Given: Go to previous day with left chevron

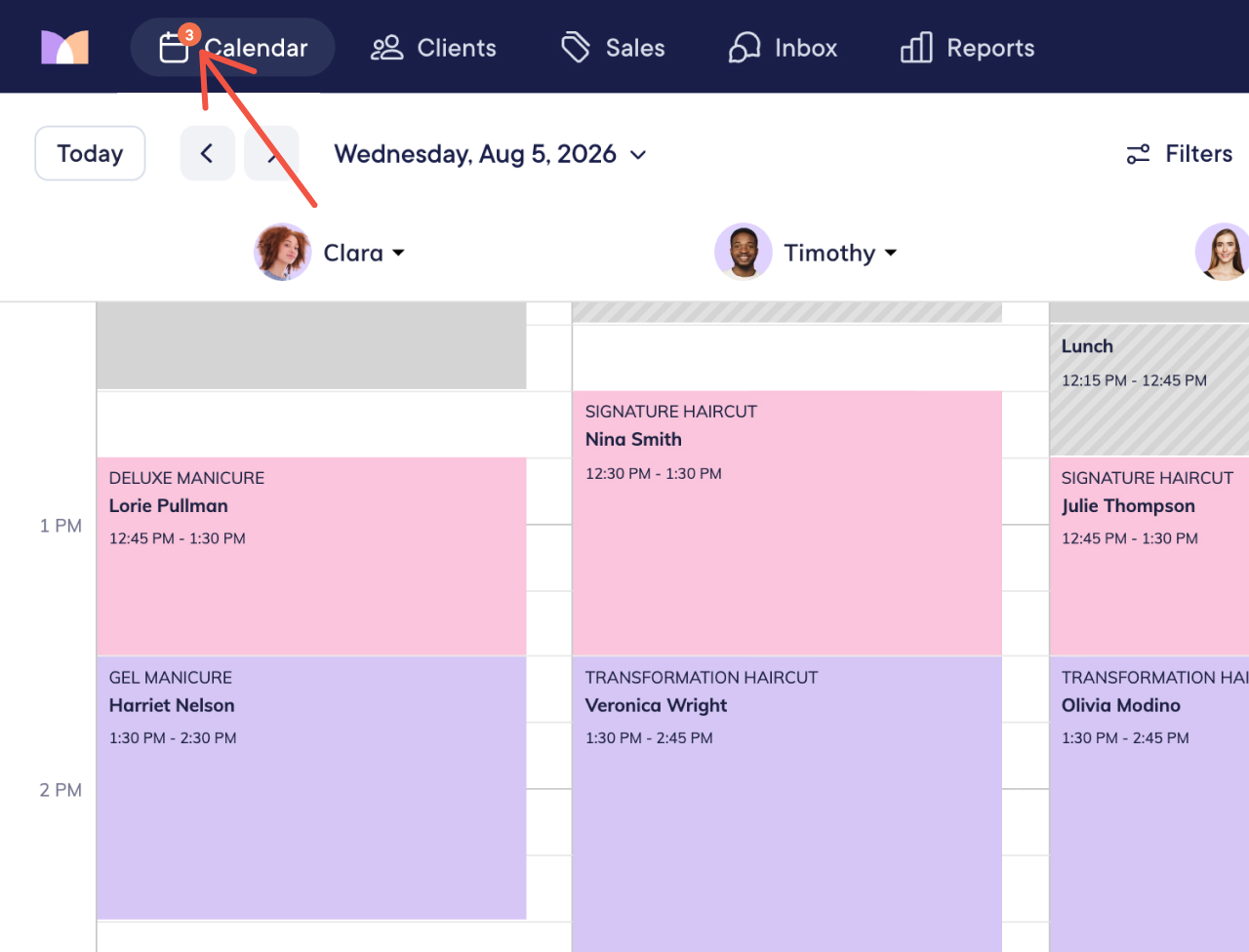Looking at the screenshot, I should pos(207,153).
